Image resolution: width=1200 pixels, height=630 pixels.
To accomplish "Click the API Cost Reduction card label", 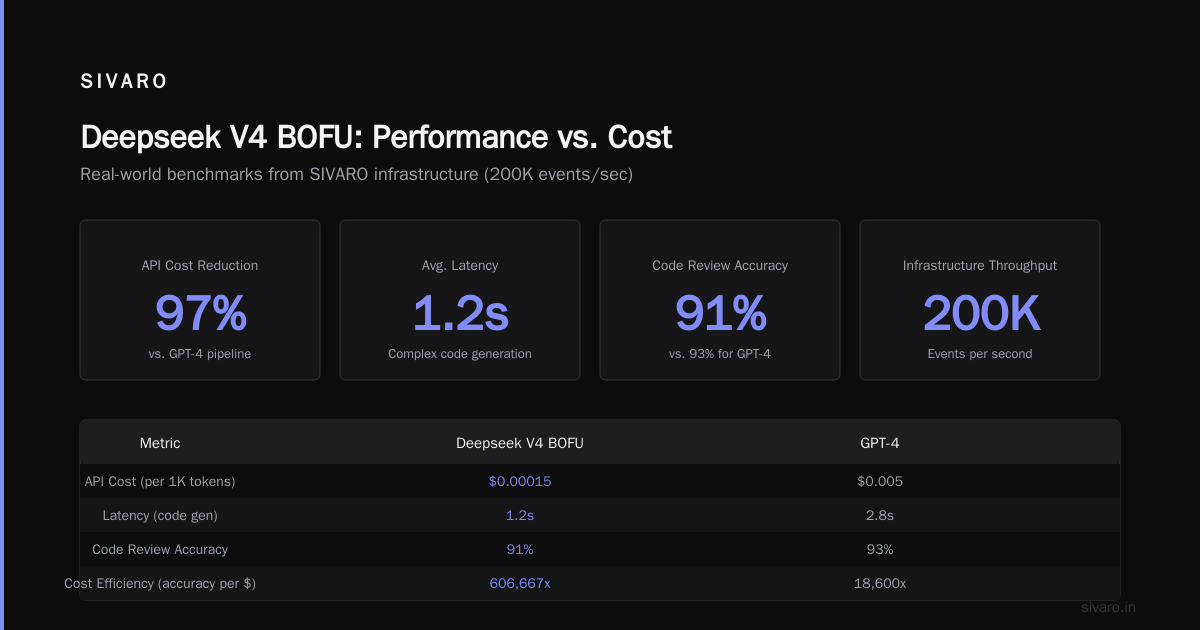I will (200, 265).
